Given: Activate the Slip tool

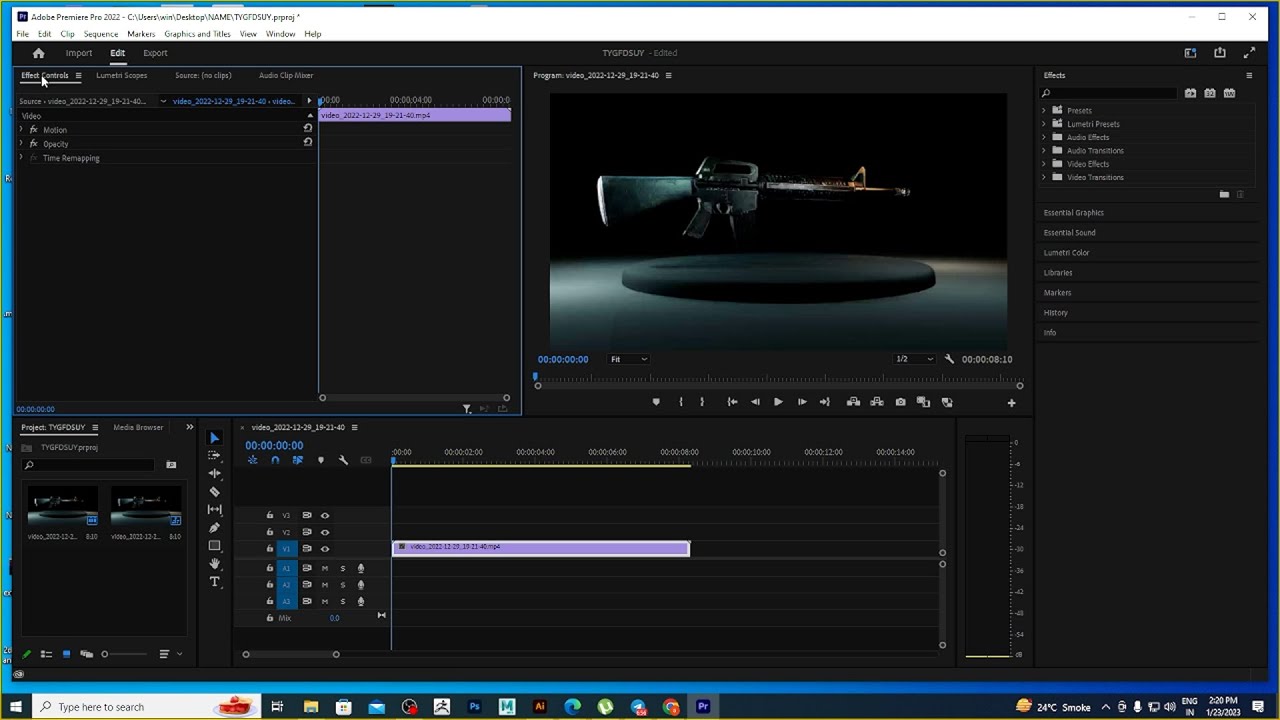Looking at the screenshot, I should 214,509.
